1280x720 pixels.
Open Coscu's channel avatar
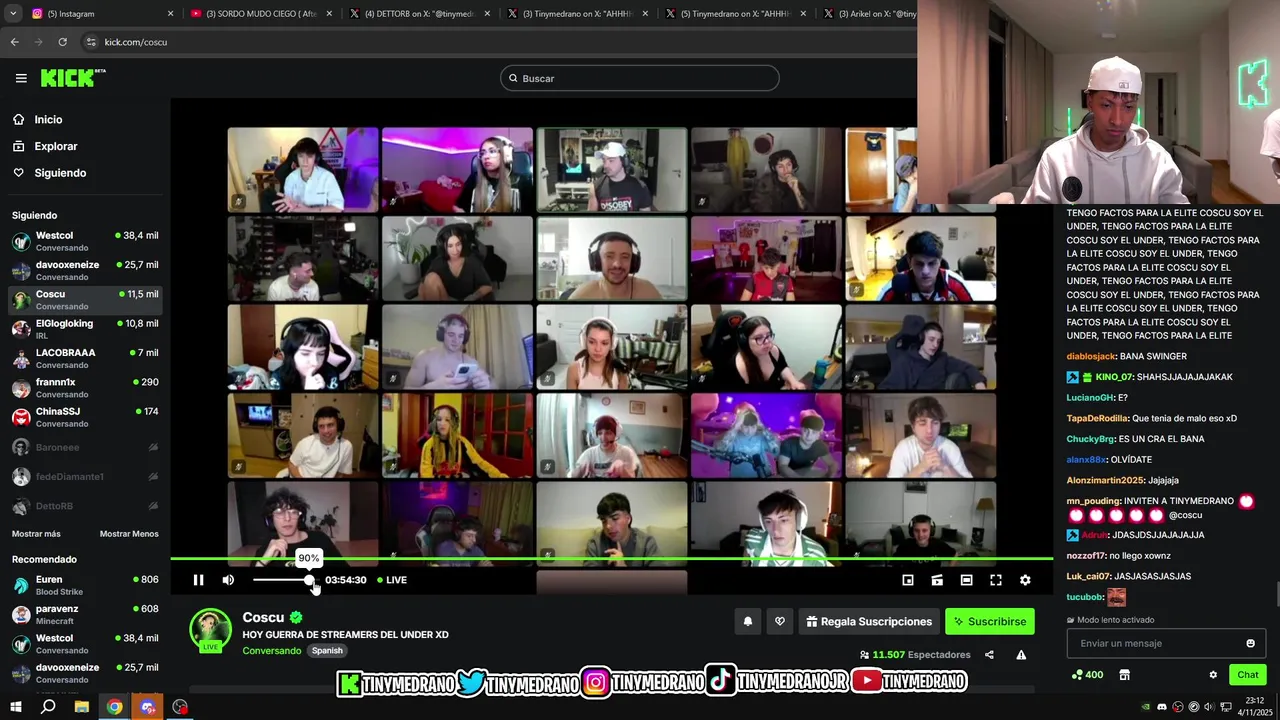pyautogui.click(x=210, y=630)
